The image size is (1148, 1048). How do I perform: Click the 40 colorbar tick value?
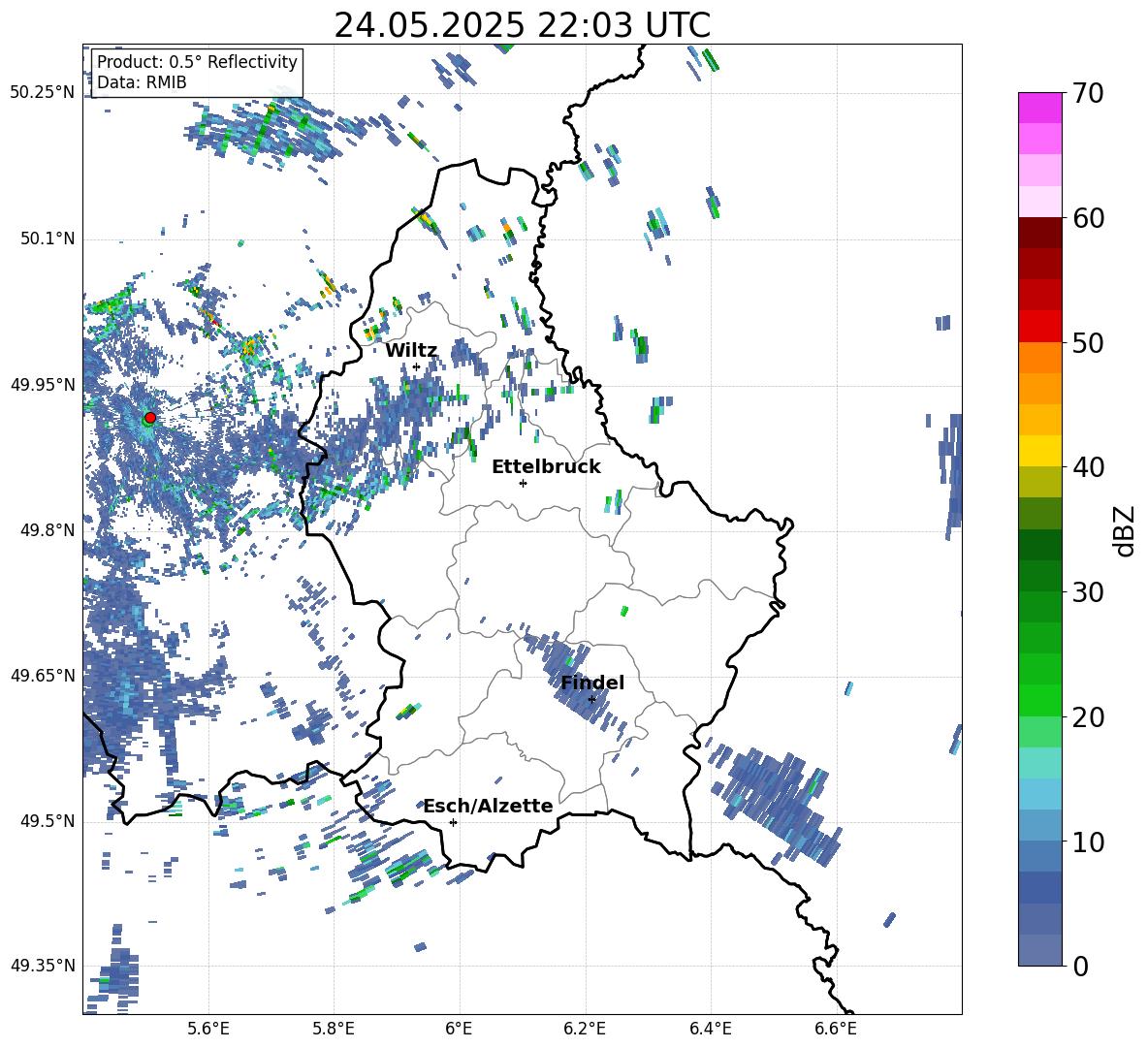(1087, 467)
